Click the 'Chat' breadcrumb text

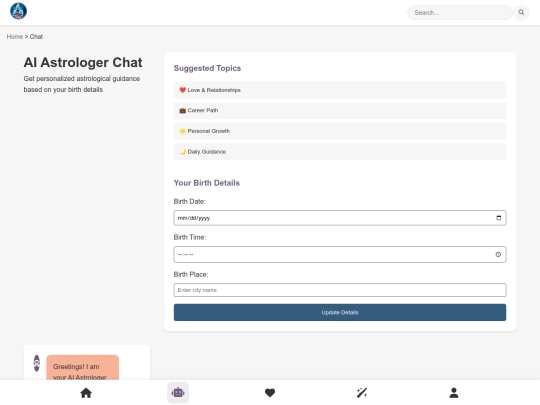click(x=36, y=37)
